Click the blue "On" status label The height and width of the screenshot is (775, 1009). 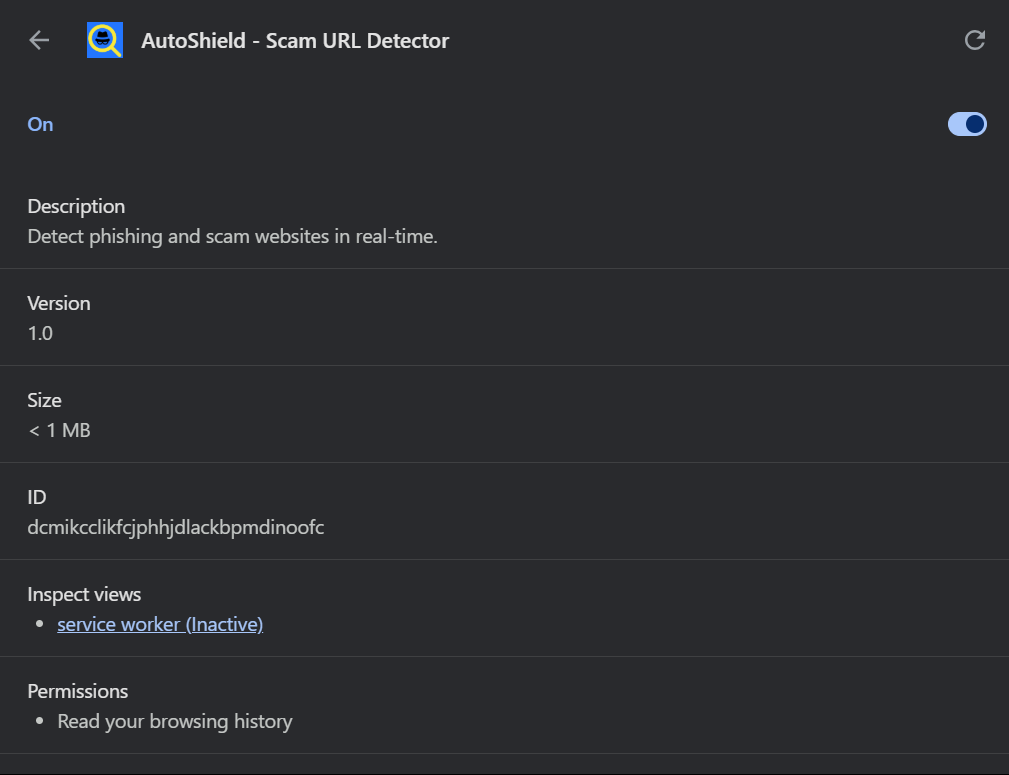40,124
